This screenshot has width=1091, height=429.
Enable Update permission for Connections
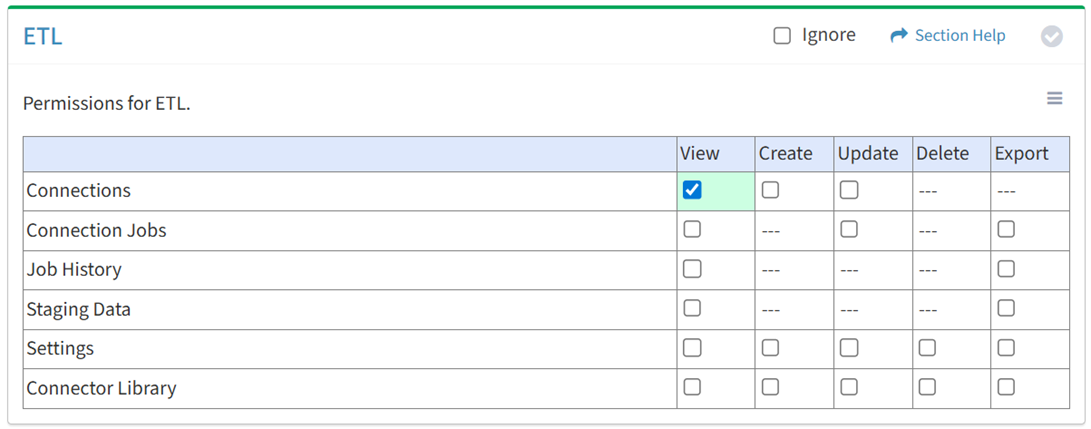pos(849,190)
